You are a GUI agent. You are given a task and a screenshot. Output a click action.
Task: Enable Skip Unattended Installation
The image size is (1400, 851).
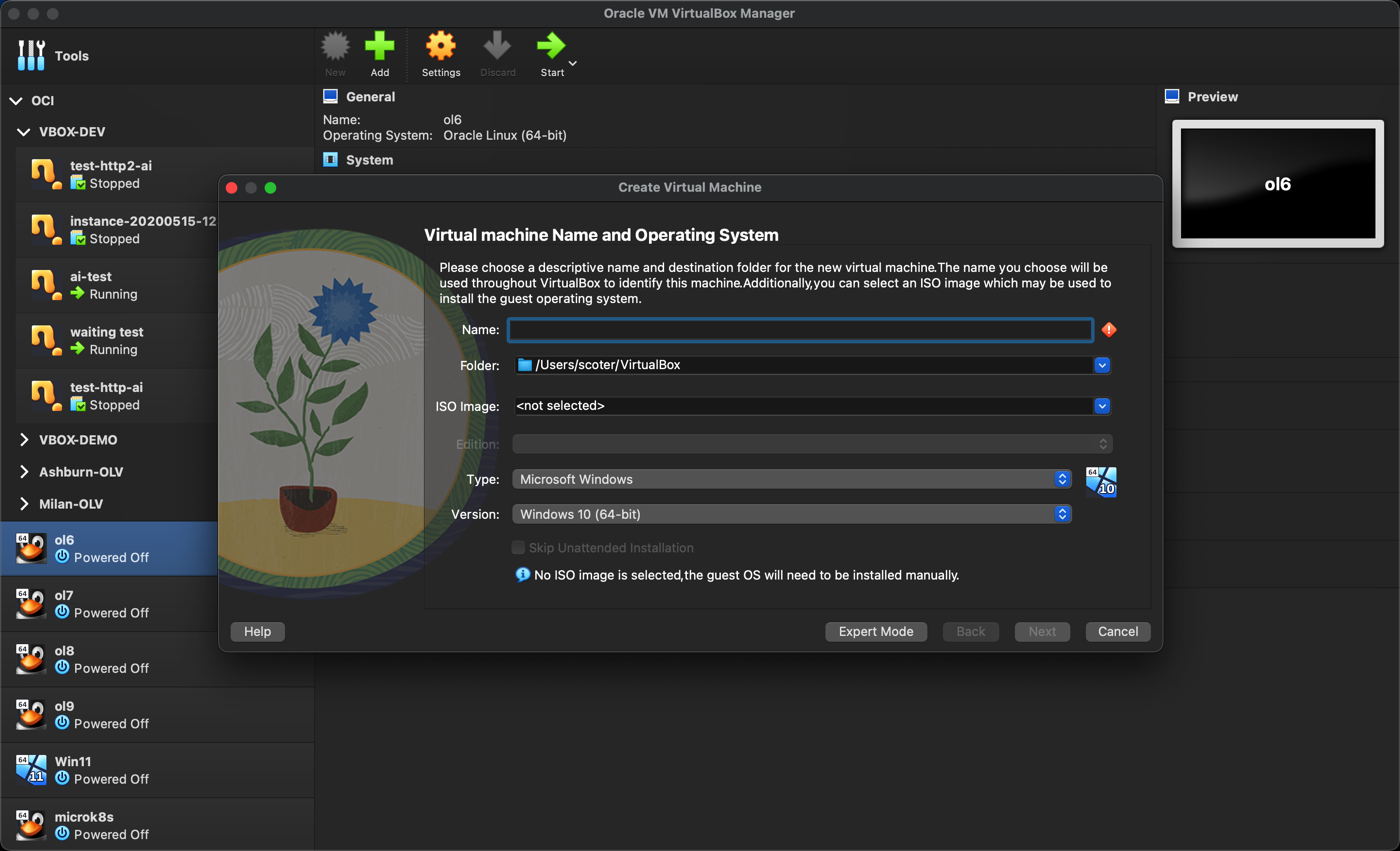pyautogui.click(x=518, y=547)
